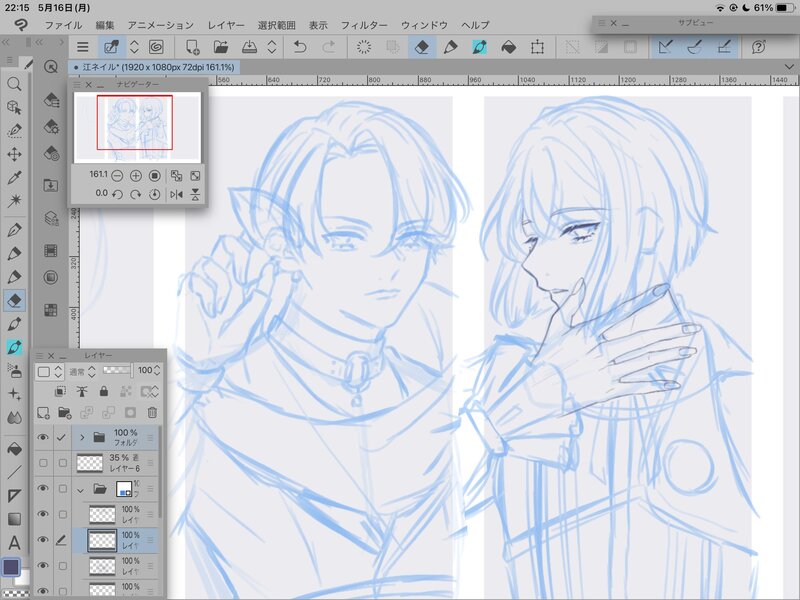Select the Auto select magic wand tool
The image size is (800, 600).
coord(14,201)
